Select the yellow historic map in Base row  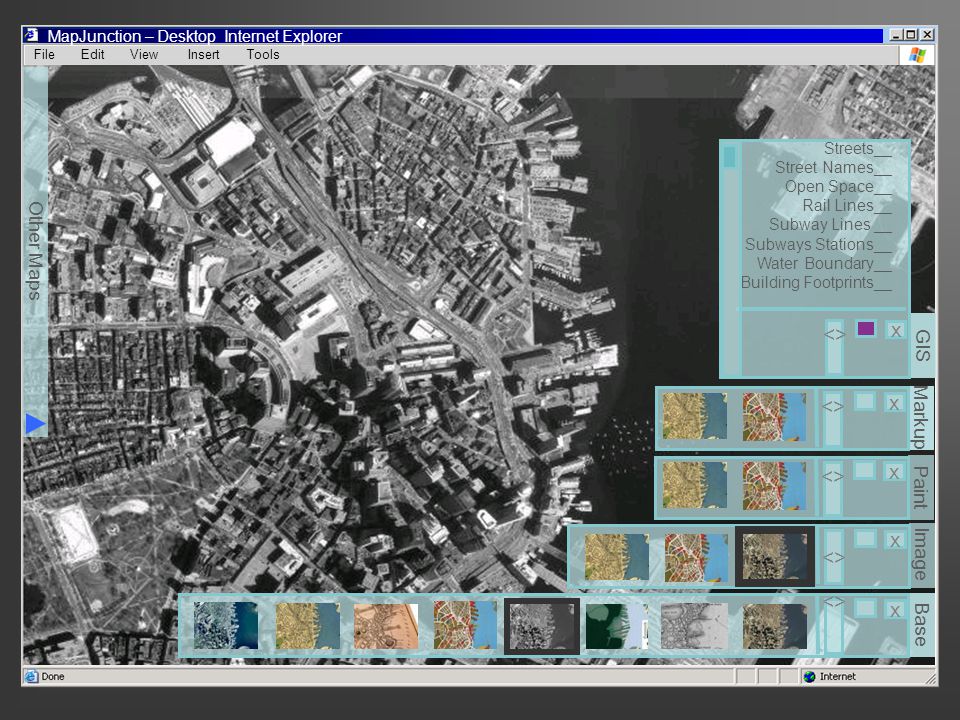coord(307,626)
